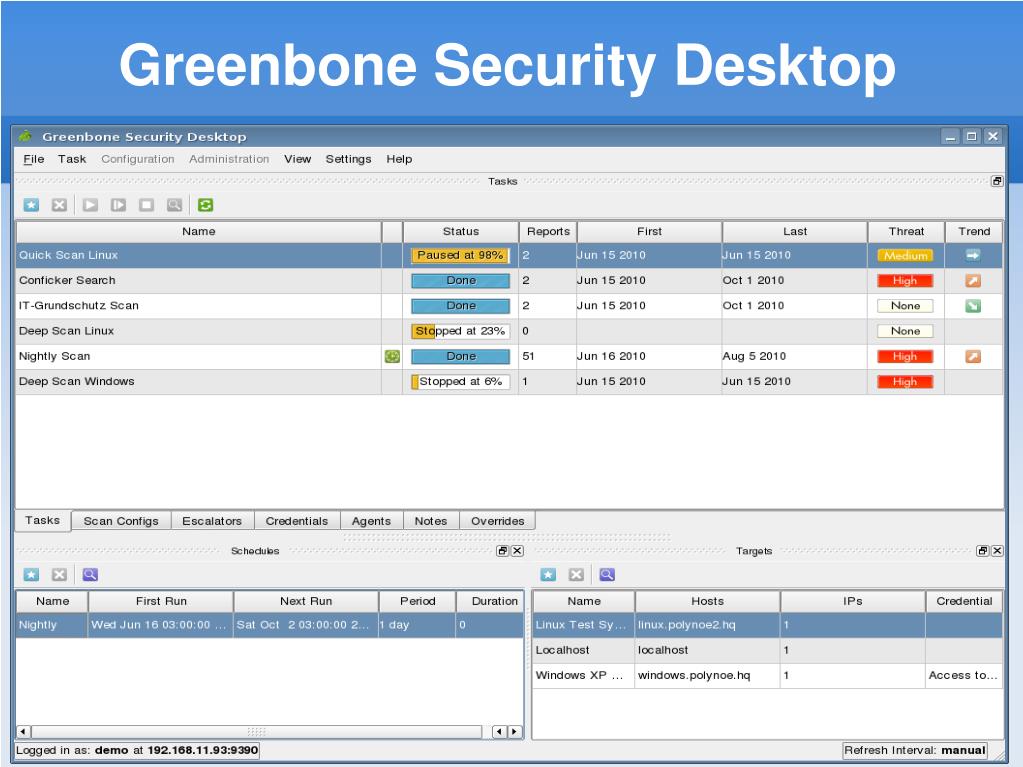
Task: Click the trend icon for Nightly Scan row
Action: (973, 357)
